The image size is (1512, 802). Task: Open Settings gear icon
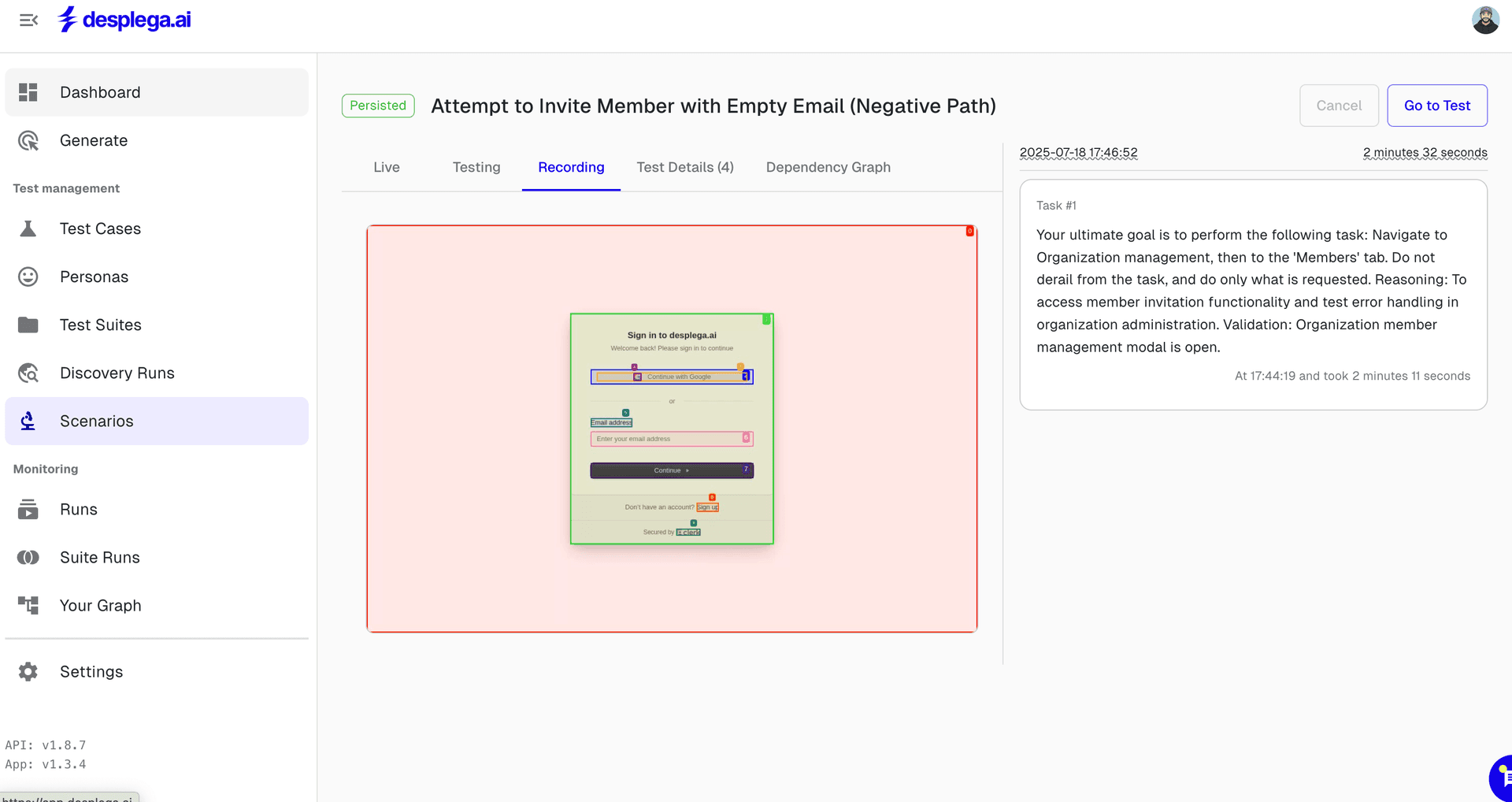28,672
